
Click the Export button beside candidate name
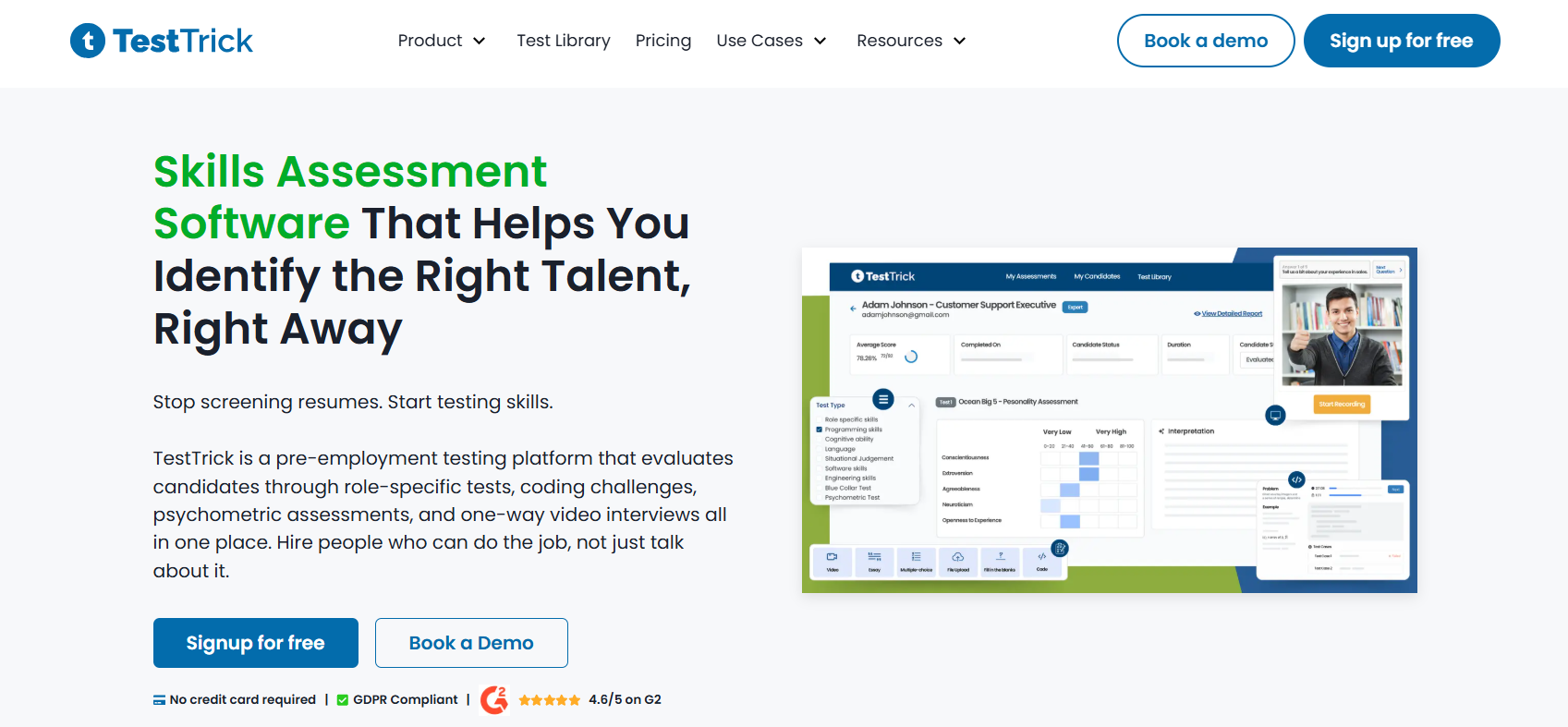coord(1075,308)
